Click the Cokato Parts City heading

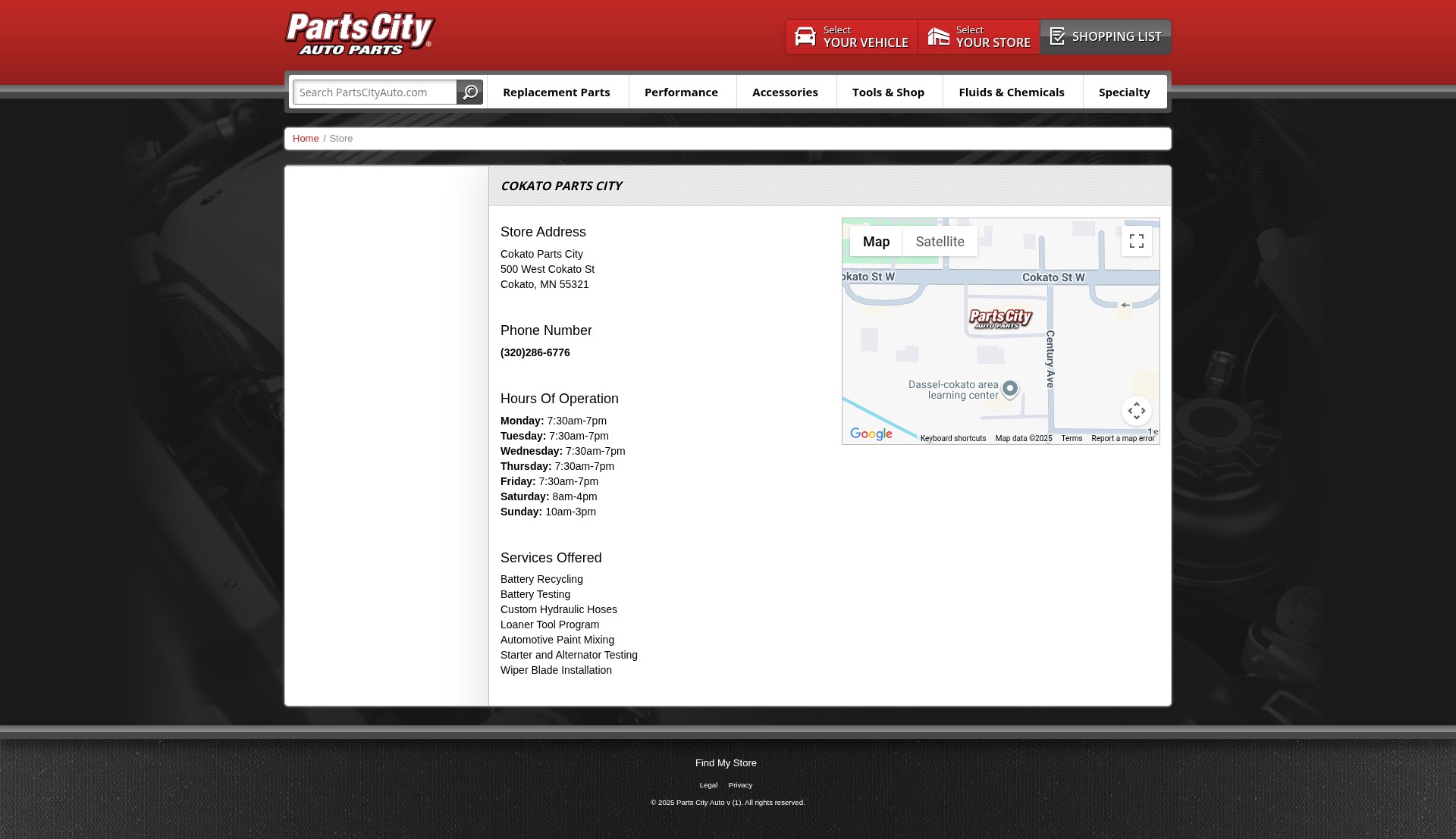click(561, 186)
